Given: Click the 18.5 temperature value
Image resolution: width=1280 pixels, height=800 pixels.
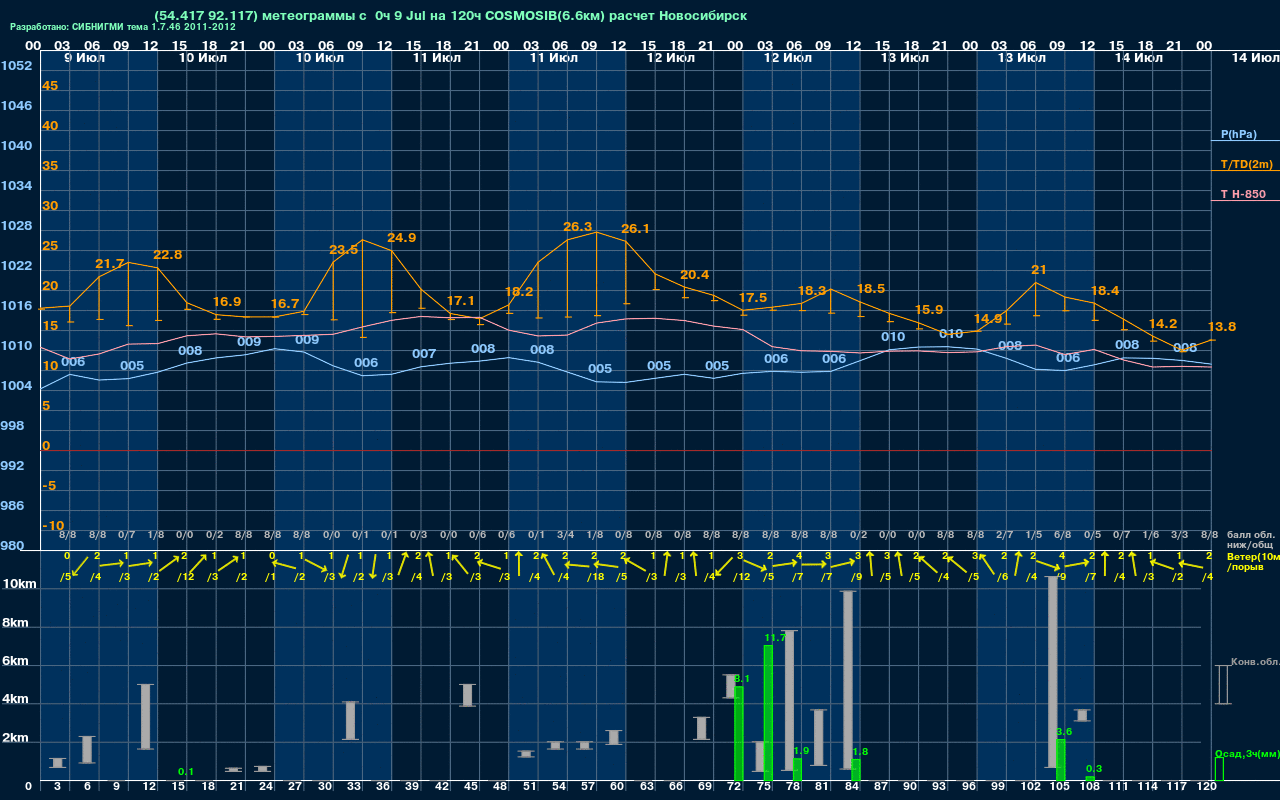Looking at the screenshot, I should pos(870,289).
